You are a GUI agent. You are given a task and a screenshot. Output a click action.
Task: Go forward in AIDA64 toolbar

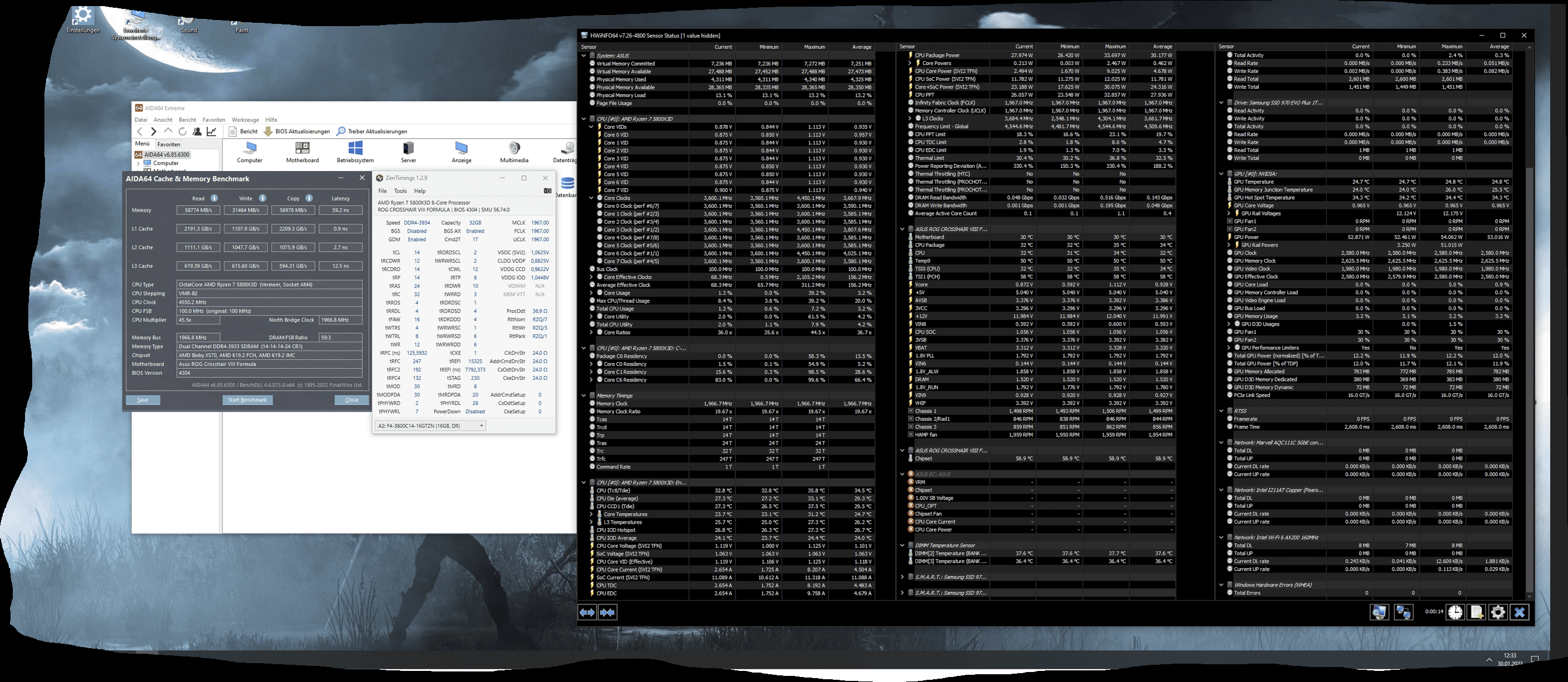click(x=153, y=132)
